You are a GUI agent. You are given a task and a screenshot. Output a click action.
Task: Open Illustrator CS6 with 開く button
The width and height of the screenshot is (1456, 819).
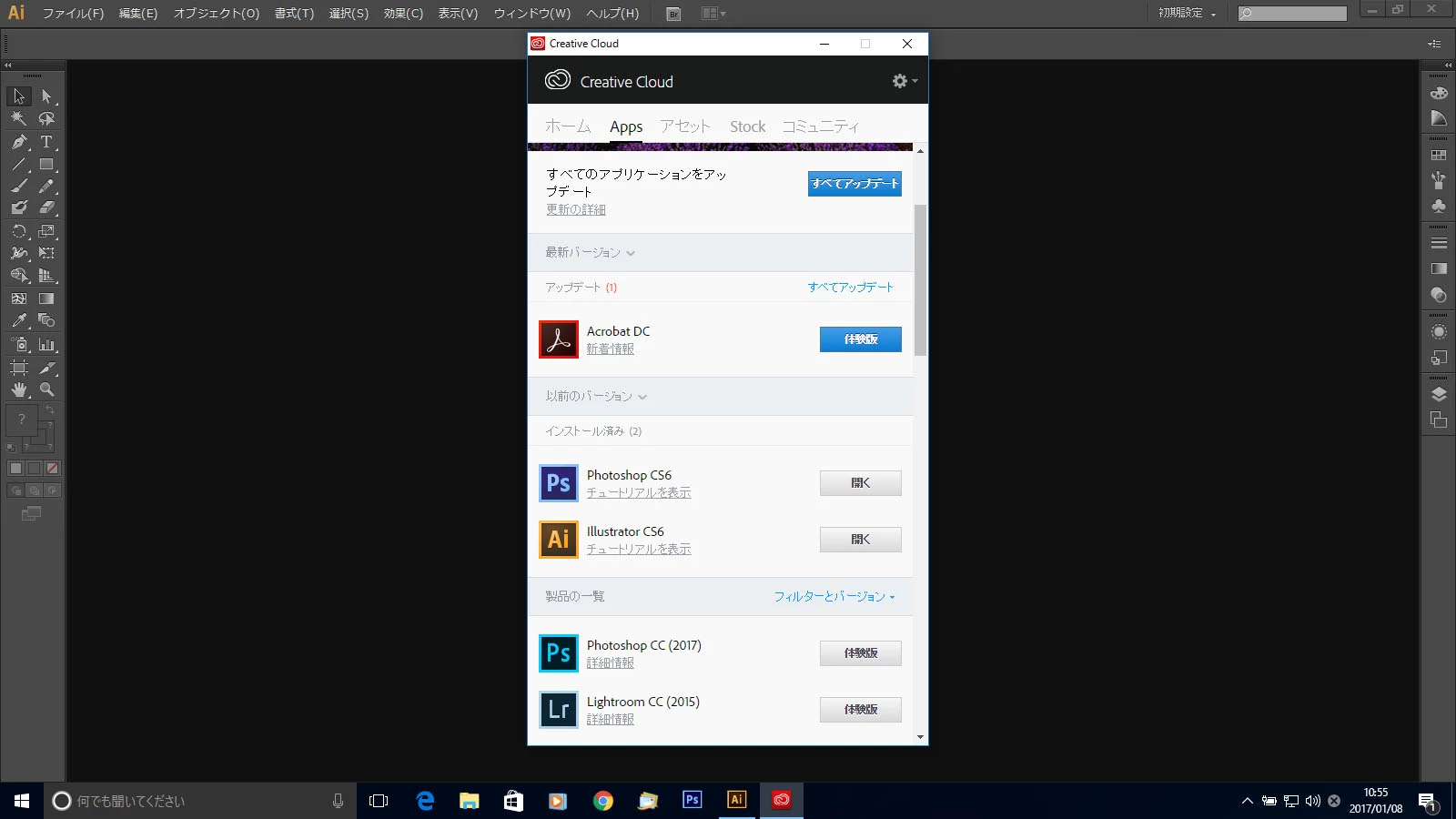(x=860, y=540)
